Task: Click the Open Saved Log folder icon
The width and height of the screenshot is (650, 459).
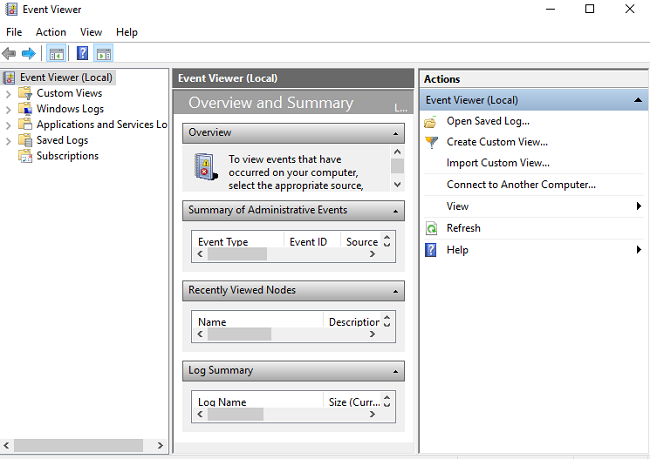Action: pos(431,121)
